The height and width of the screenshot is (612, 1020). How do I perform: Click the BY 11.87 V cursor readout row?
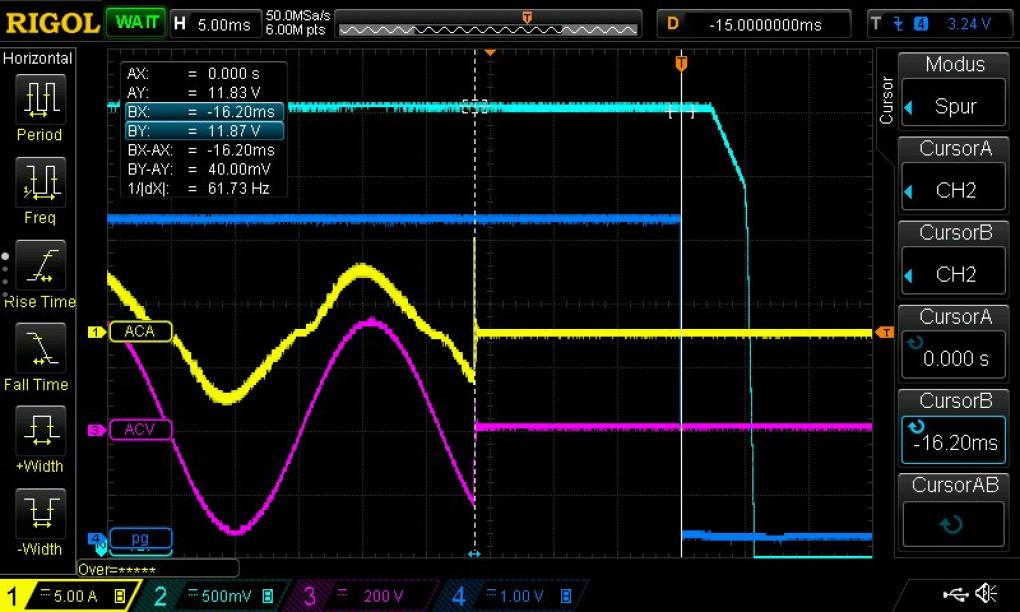[x=204, y=131]
